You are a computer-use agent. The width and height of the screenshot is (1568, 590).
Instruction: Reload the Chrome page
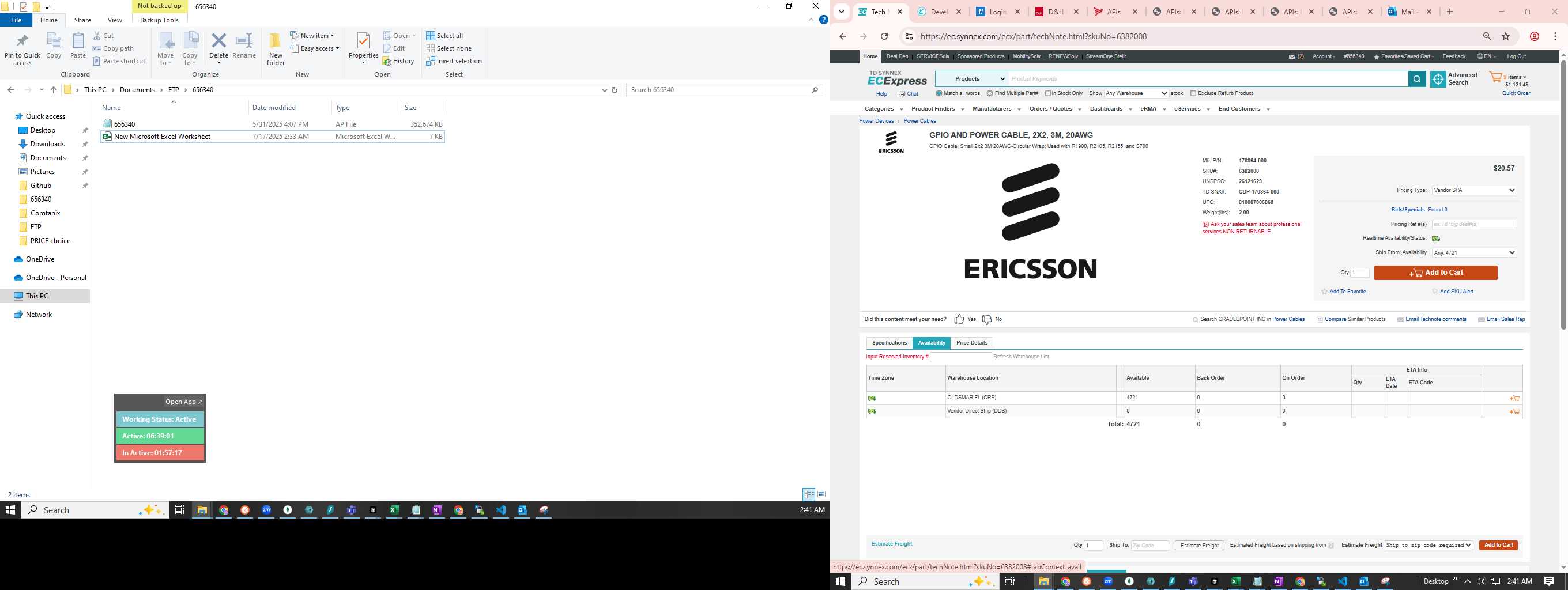884,36
